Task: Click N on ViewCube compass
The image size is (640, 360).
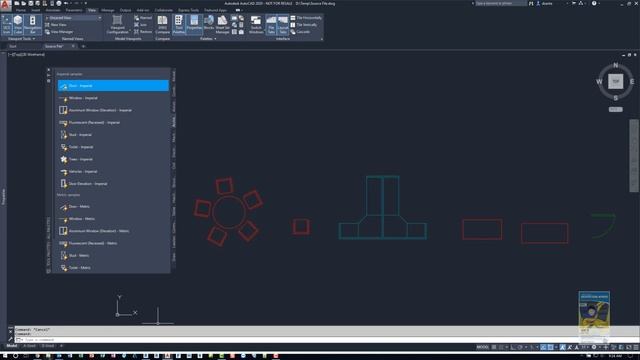Action: pyautogui.click(x=616, y=65)
